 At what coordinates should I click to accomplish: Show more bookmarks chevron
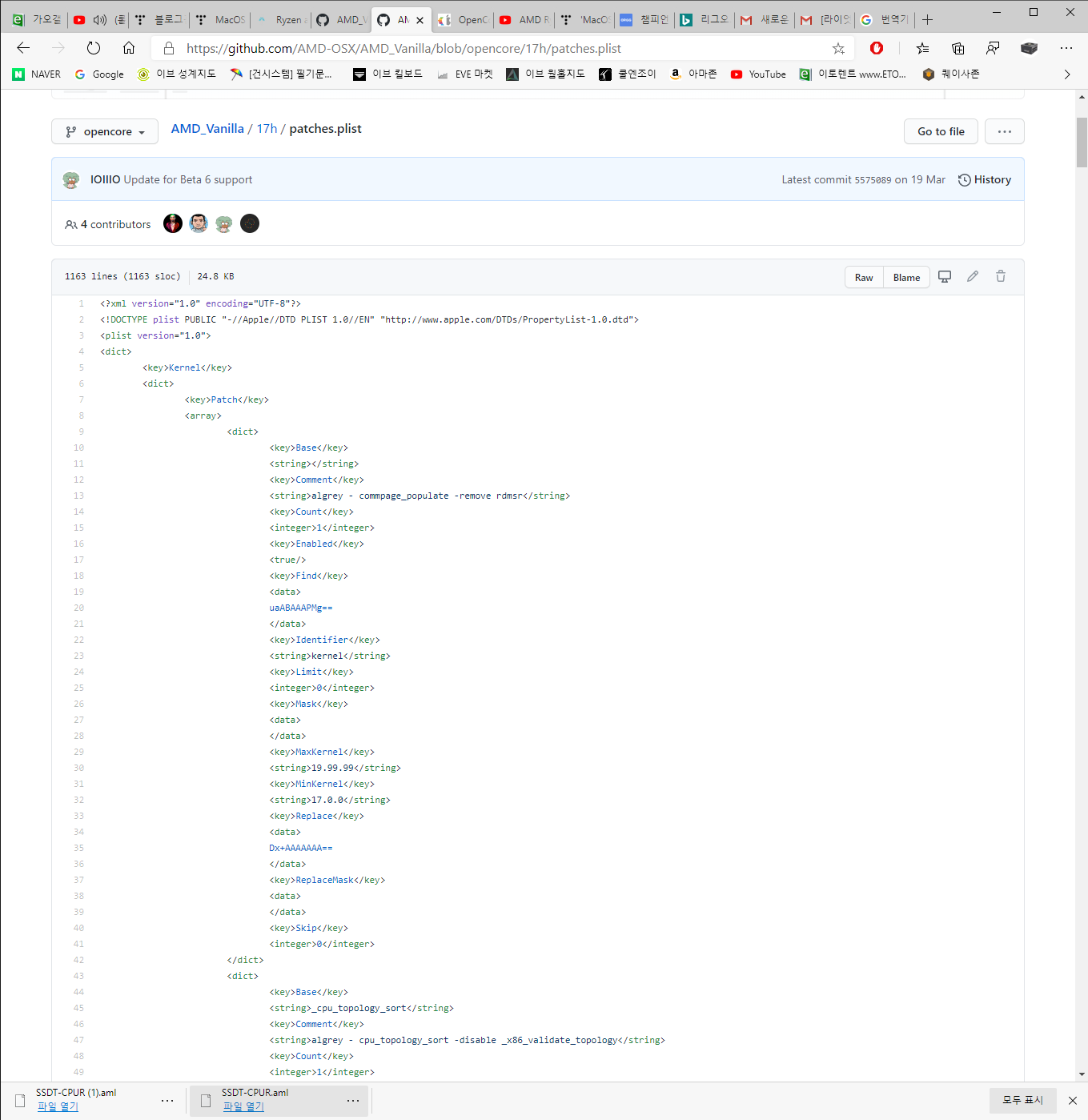(1066, 74)
